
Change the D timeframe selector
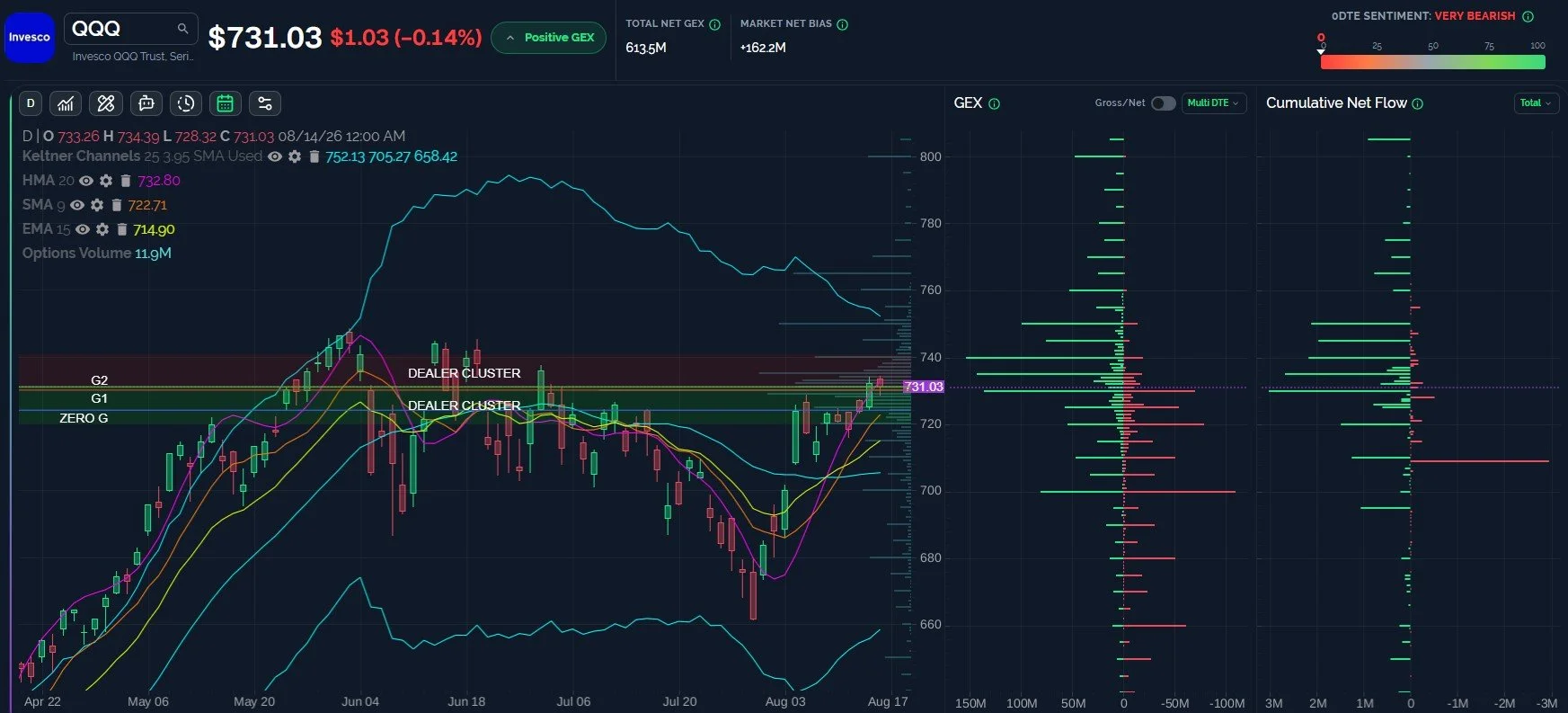(x=31, y=103)
